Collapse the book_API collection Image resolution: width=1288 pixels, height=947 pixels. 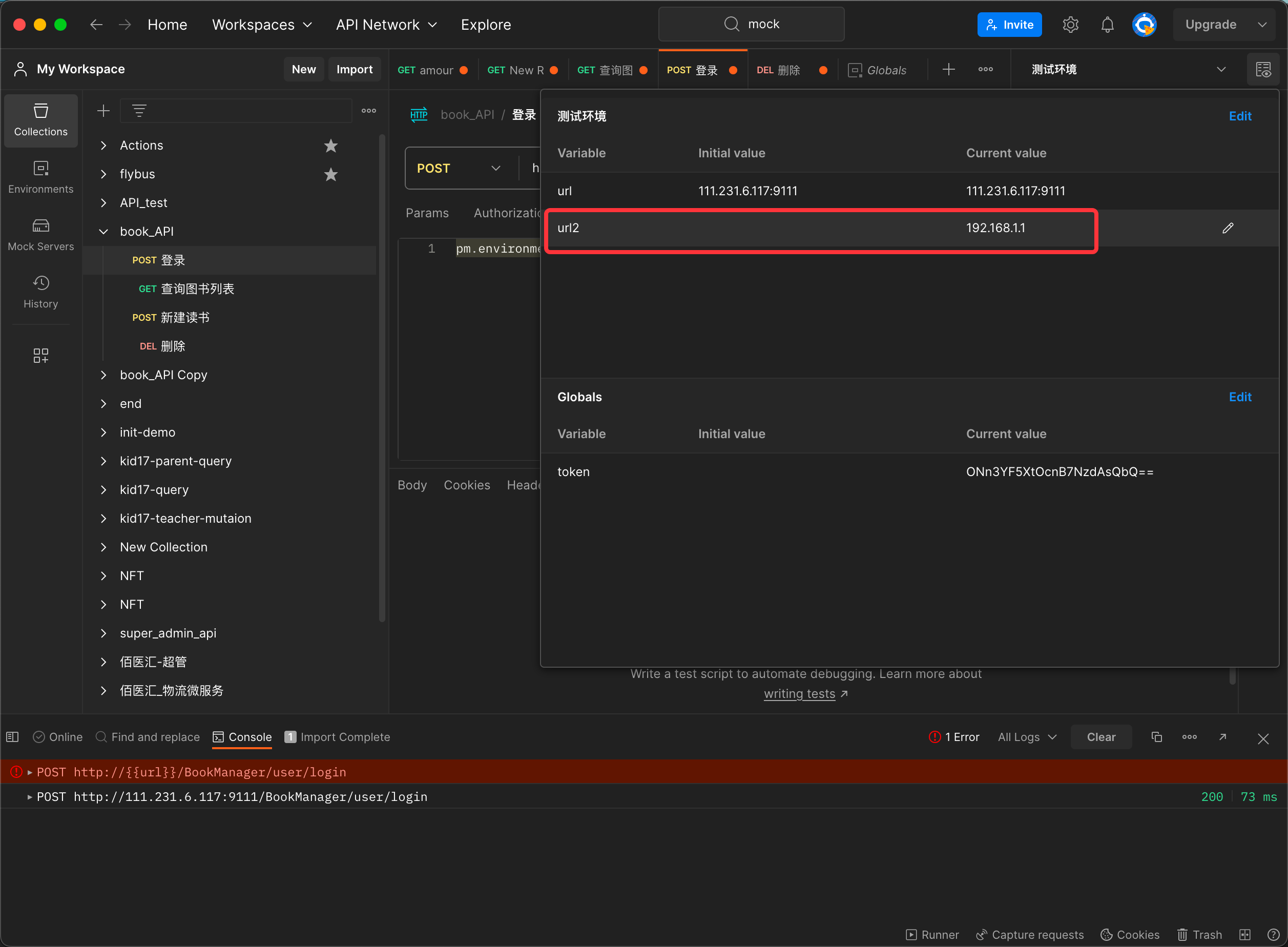point(103,232)
